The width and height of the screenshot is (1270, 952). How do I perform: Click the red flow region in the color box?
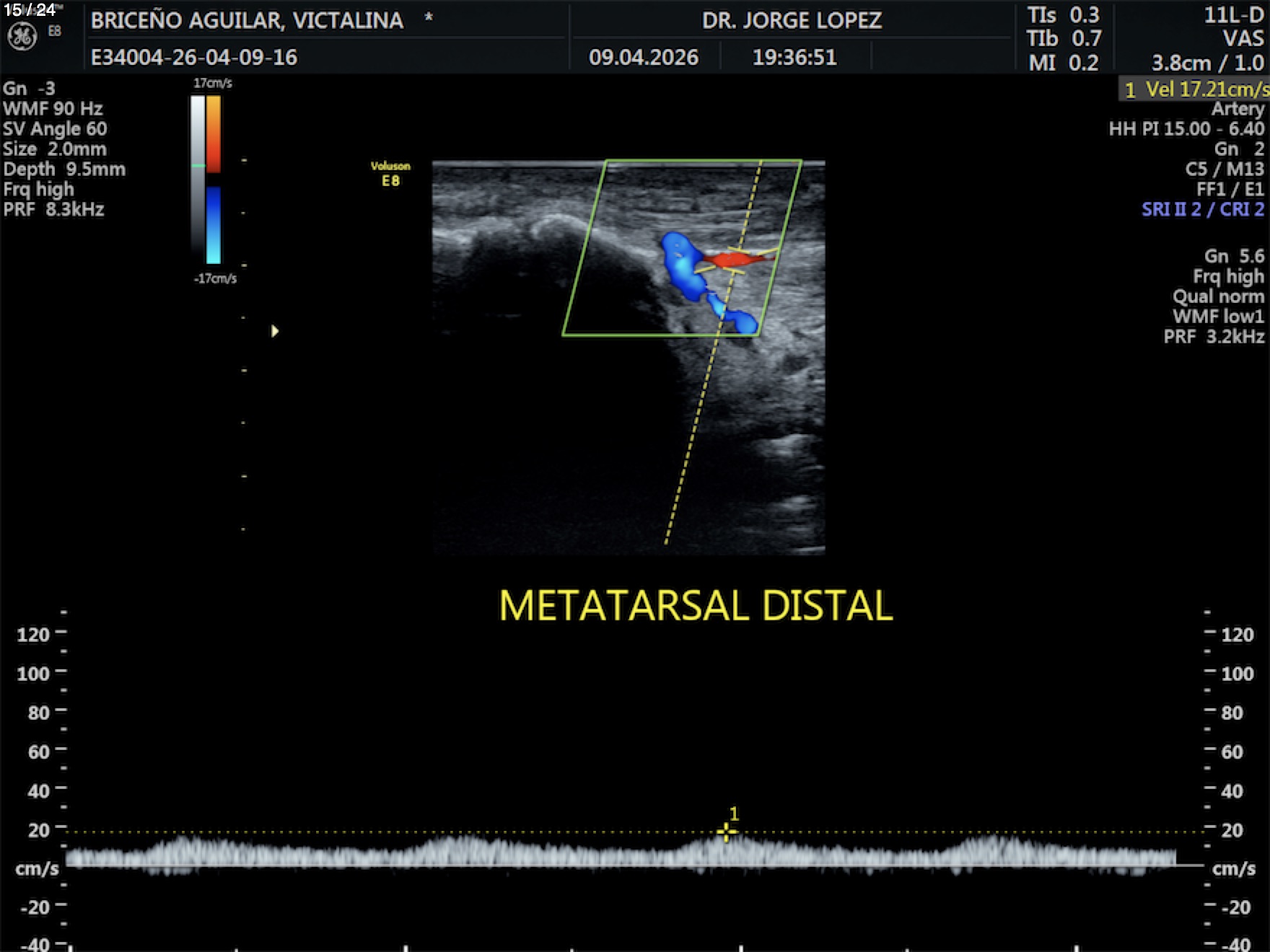click(729, 259)
